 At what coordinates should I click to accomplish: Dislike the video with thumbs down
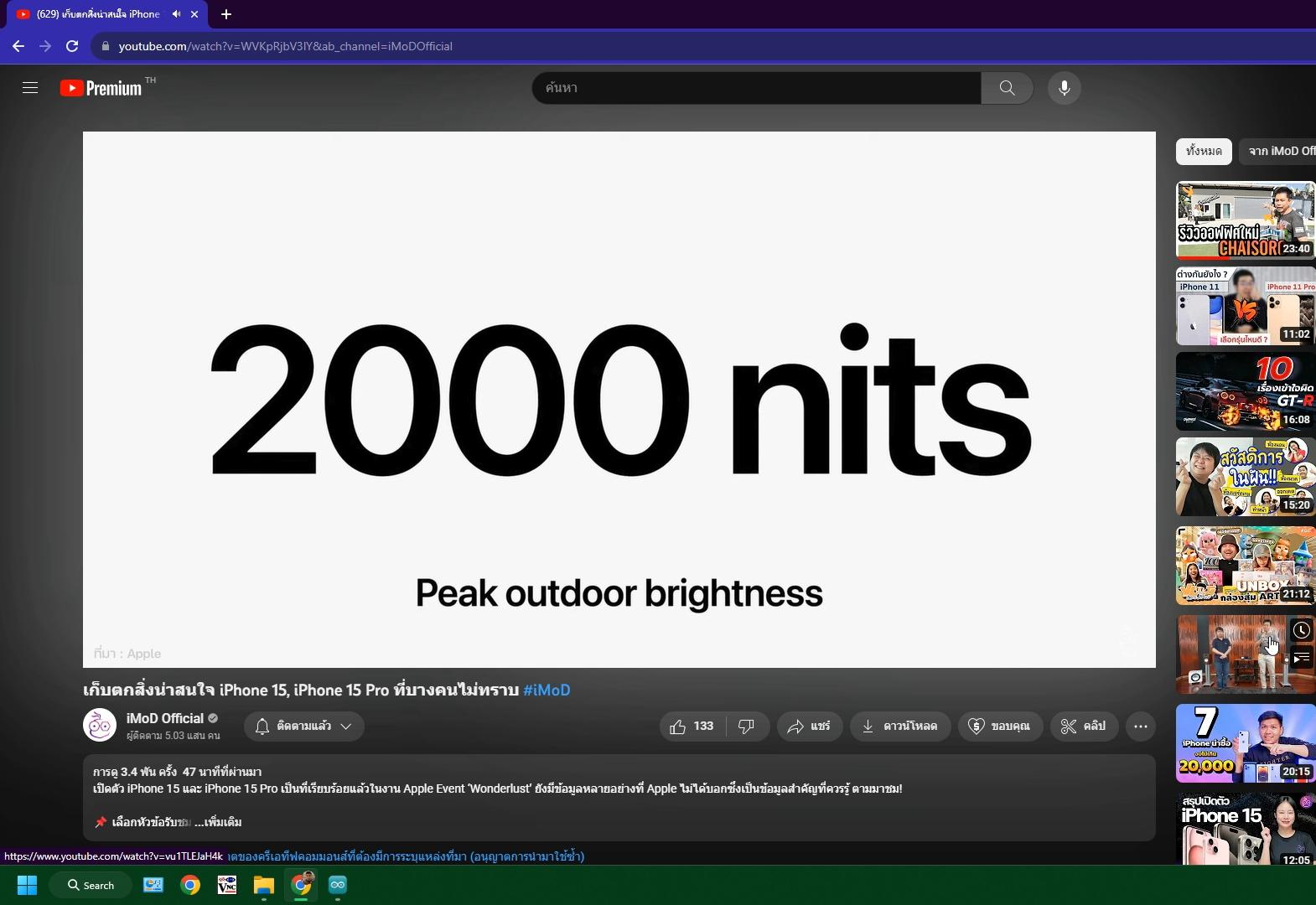click(x=747, y=727)
